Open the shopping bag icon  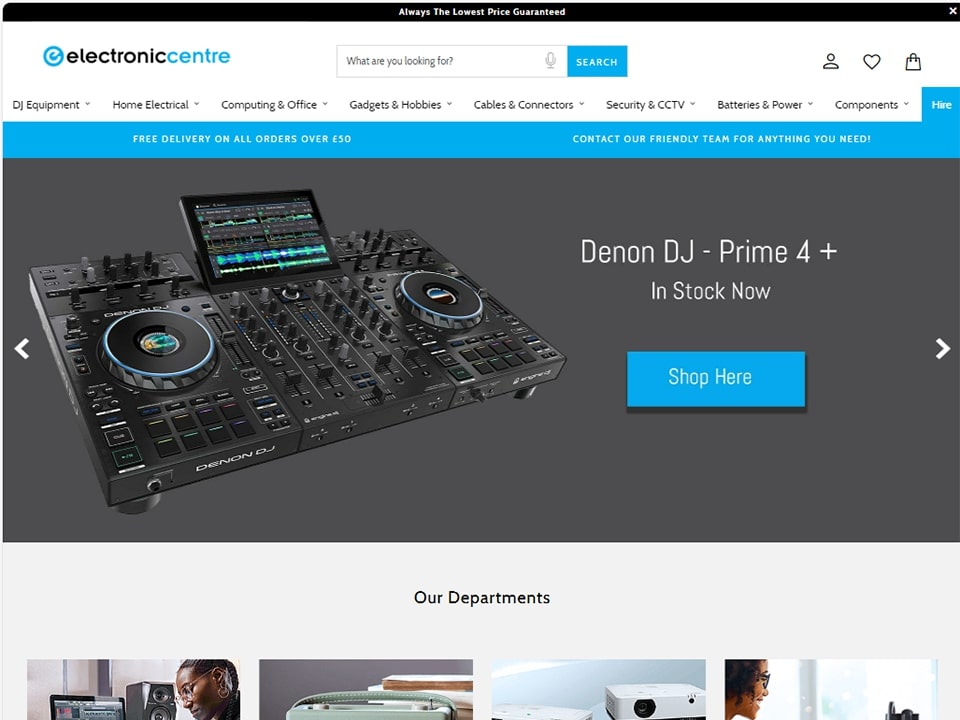tap(913, 61)
